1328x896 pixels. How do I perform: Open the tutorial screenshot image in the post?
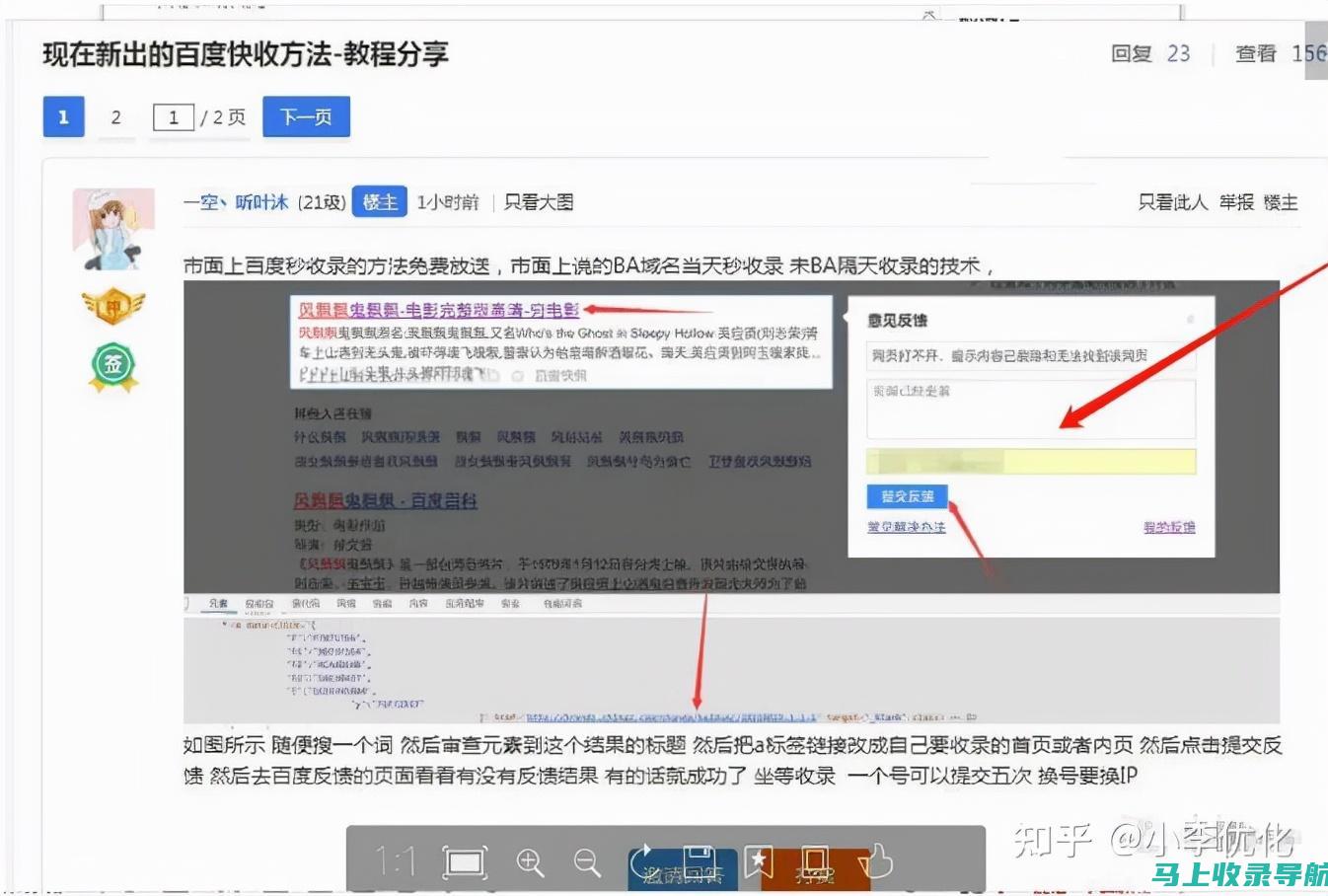(731, 502)
